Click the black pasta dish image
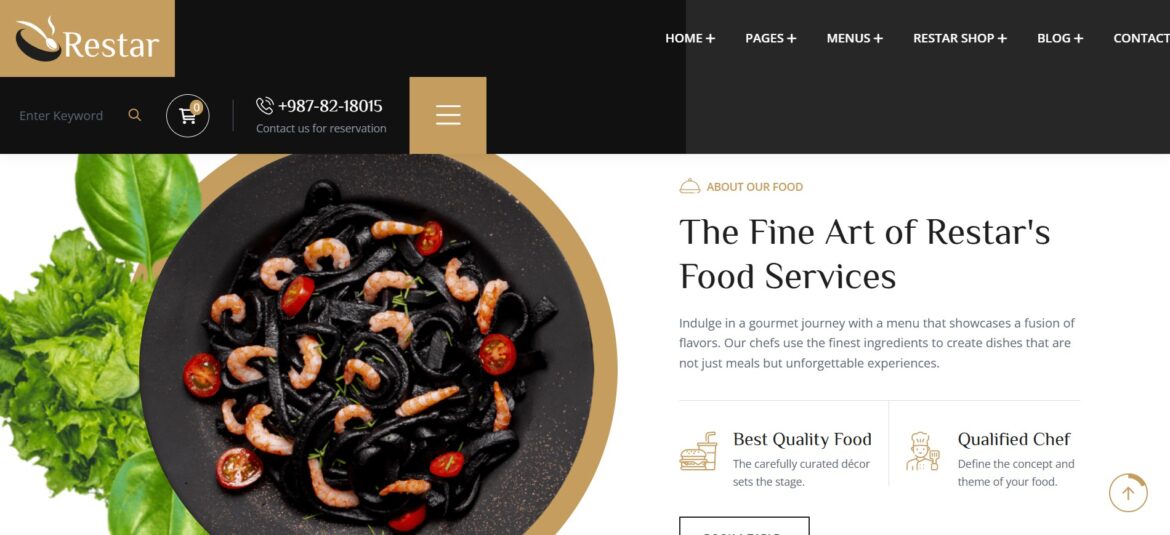1170x535 pixels. click(366, 344)
